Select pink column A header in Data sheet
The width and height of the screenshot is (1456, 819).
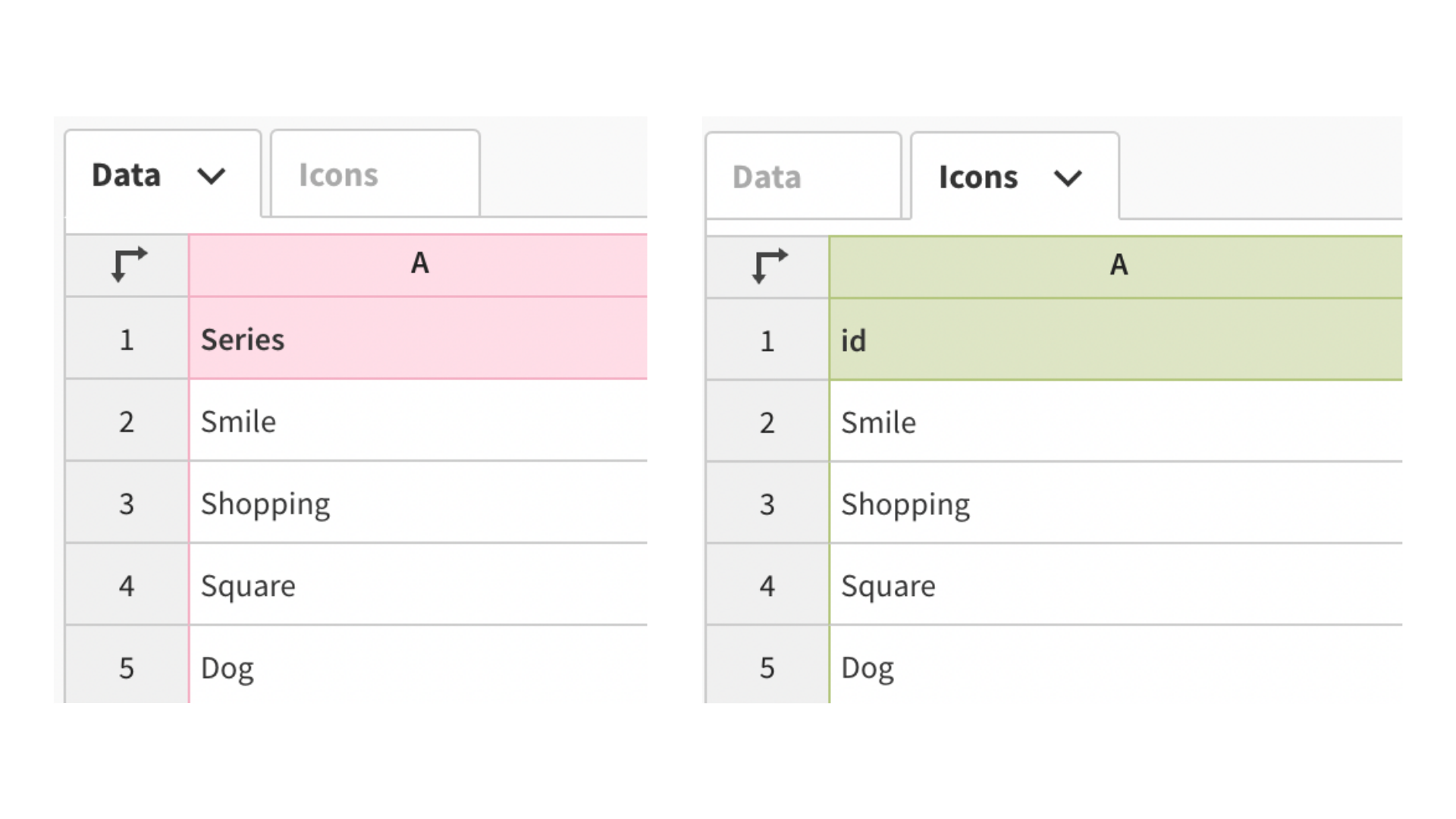pyautogui.click(x=419, y=265)
